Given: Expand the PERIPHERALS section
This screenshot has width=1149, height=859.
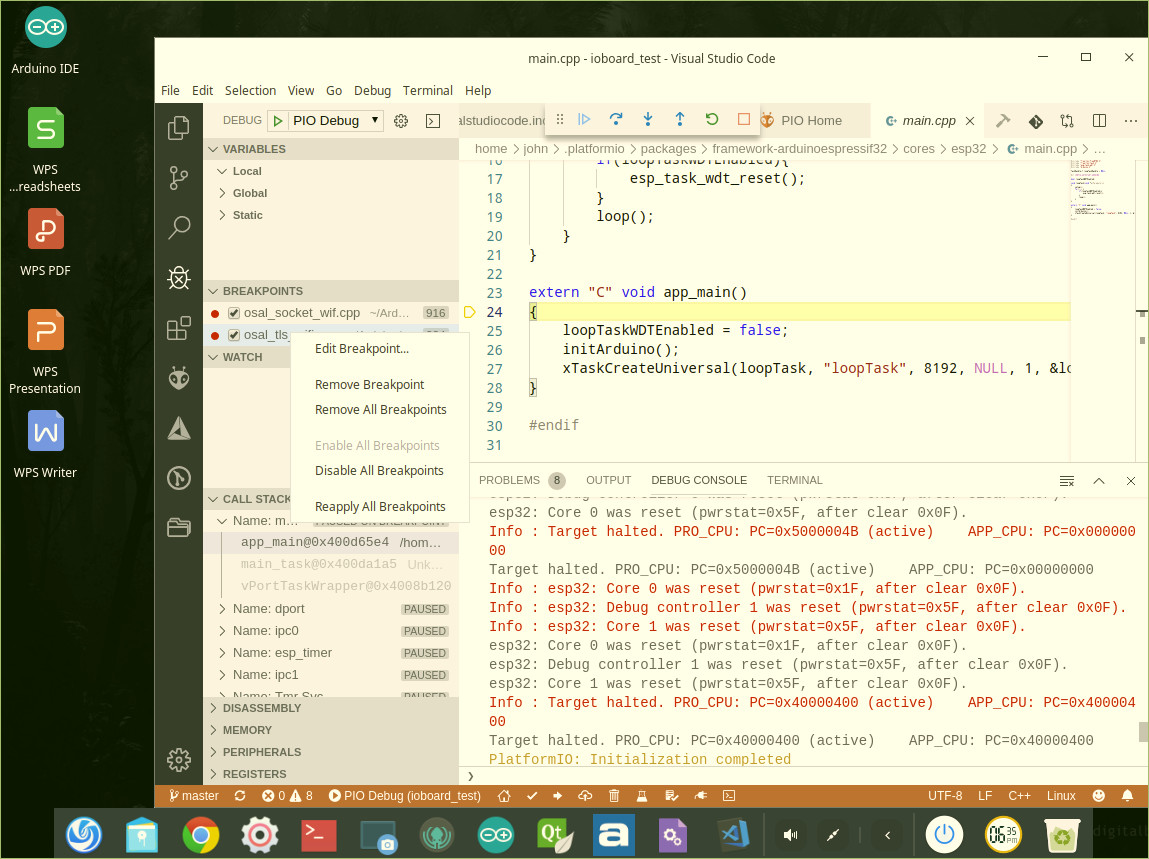Looking at the screenshot, I should point(331,752).
